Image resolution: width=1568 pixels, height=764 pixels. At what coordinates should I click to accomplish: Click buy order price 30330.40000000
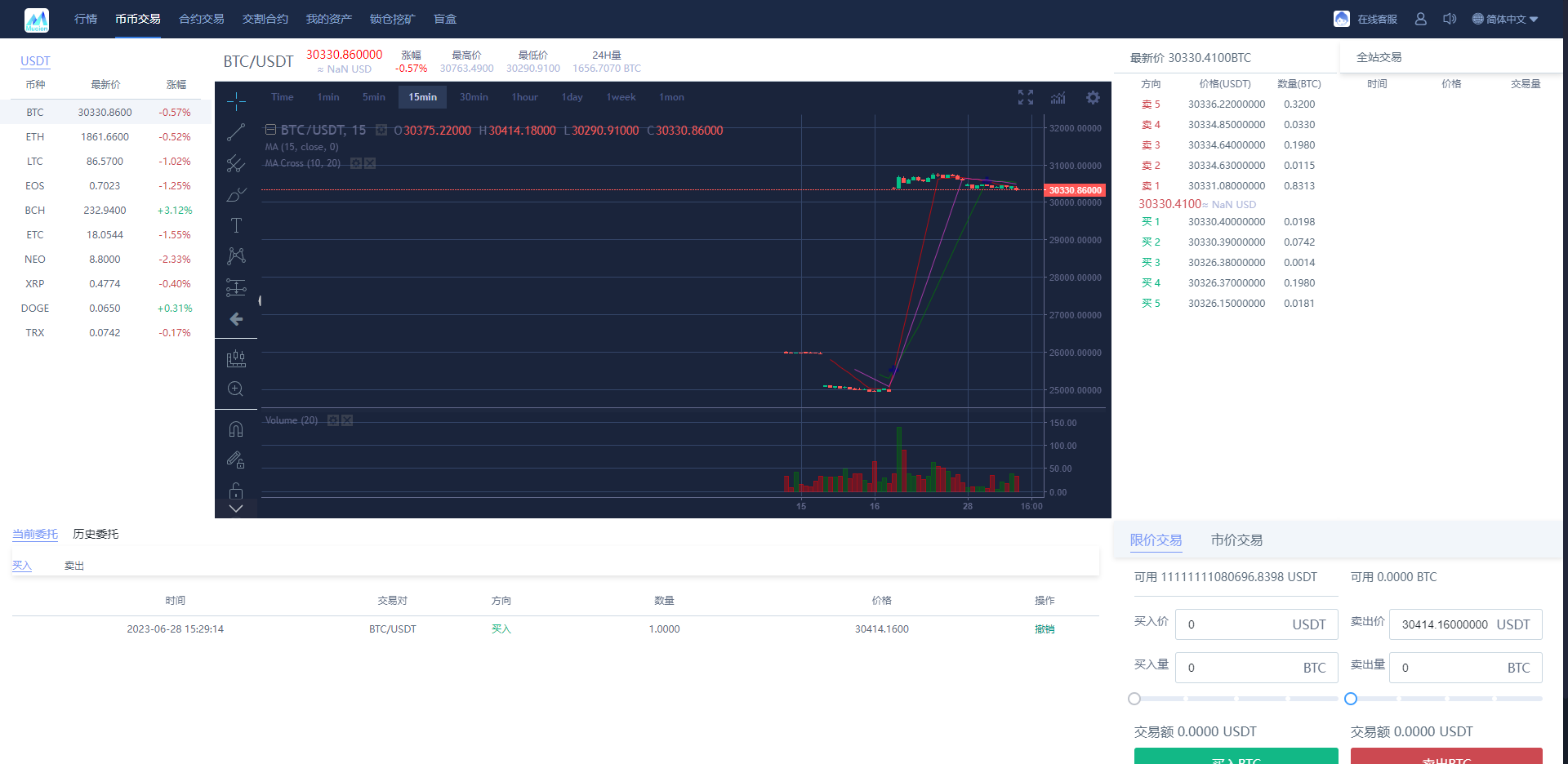[x=1227, y=222]
